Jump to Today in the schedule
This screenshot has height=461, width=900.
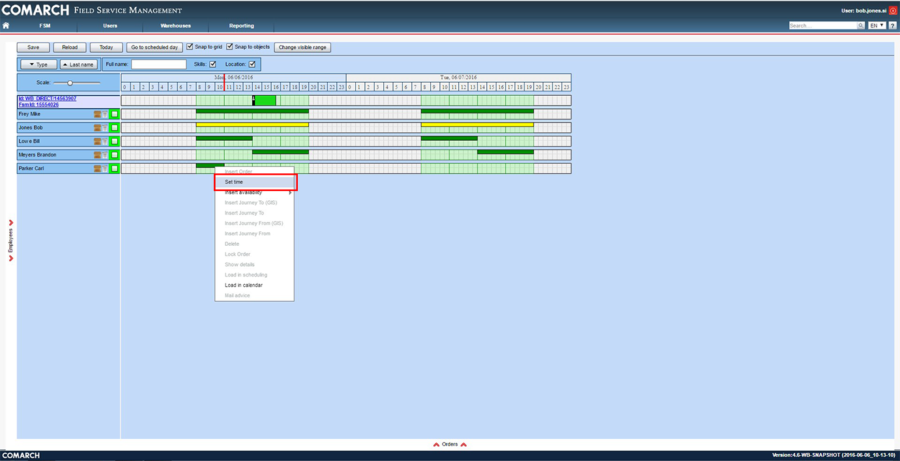106,47
